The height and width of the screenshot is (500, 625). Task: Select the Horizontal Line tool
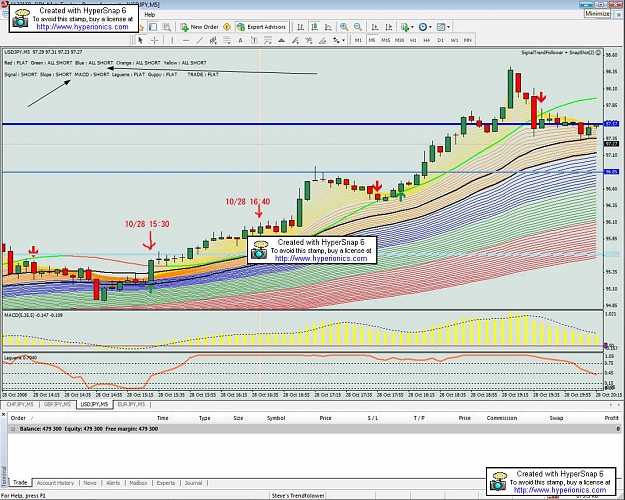pos(186,40)
